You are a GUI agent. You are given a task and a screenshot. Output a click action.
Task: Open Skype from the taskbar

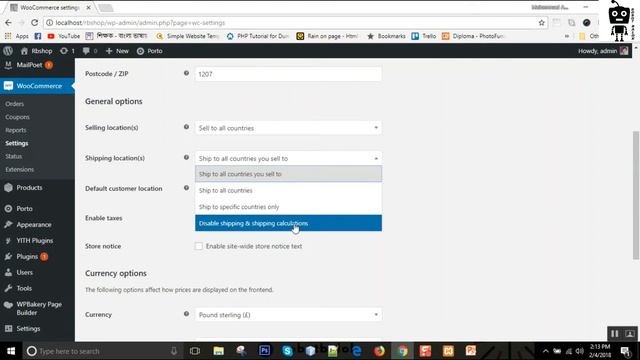(x=287, y=351)
